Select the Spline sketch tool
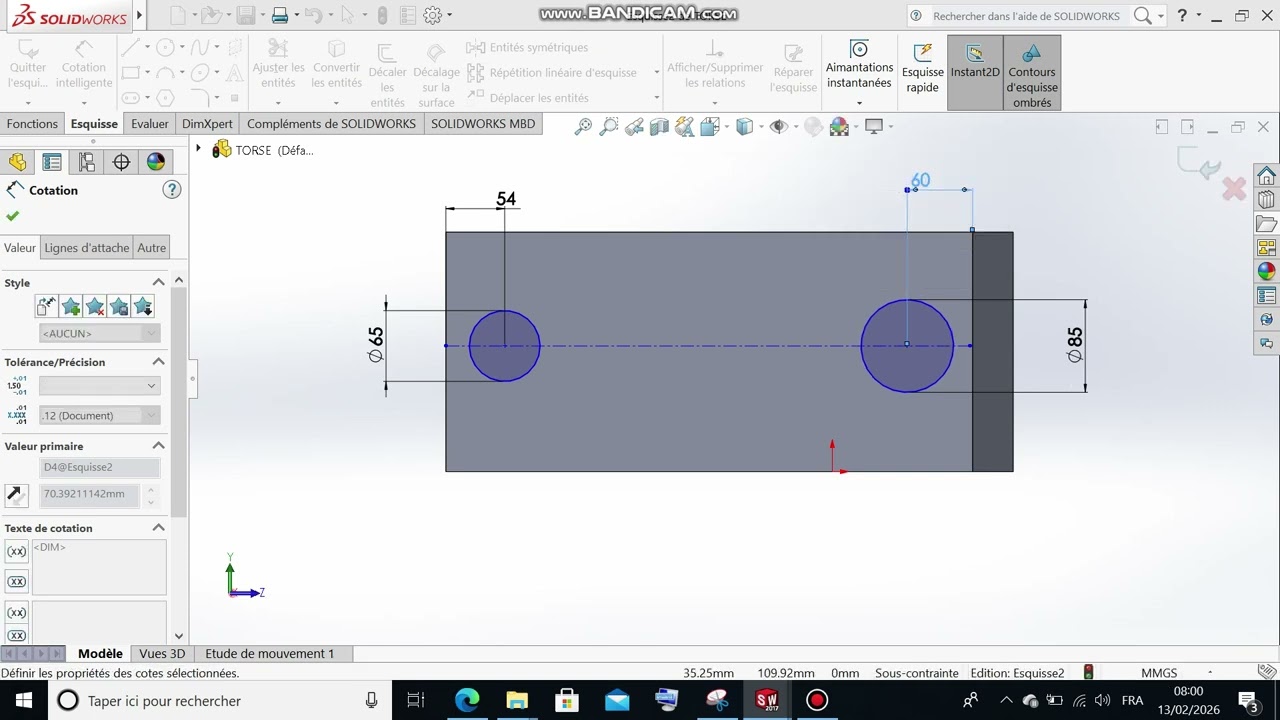 [201, 47]
